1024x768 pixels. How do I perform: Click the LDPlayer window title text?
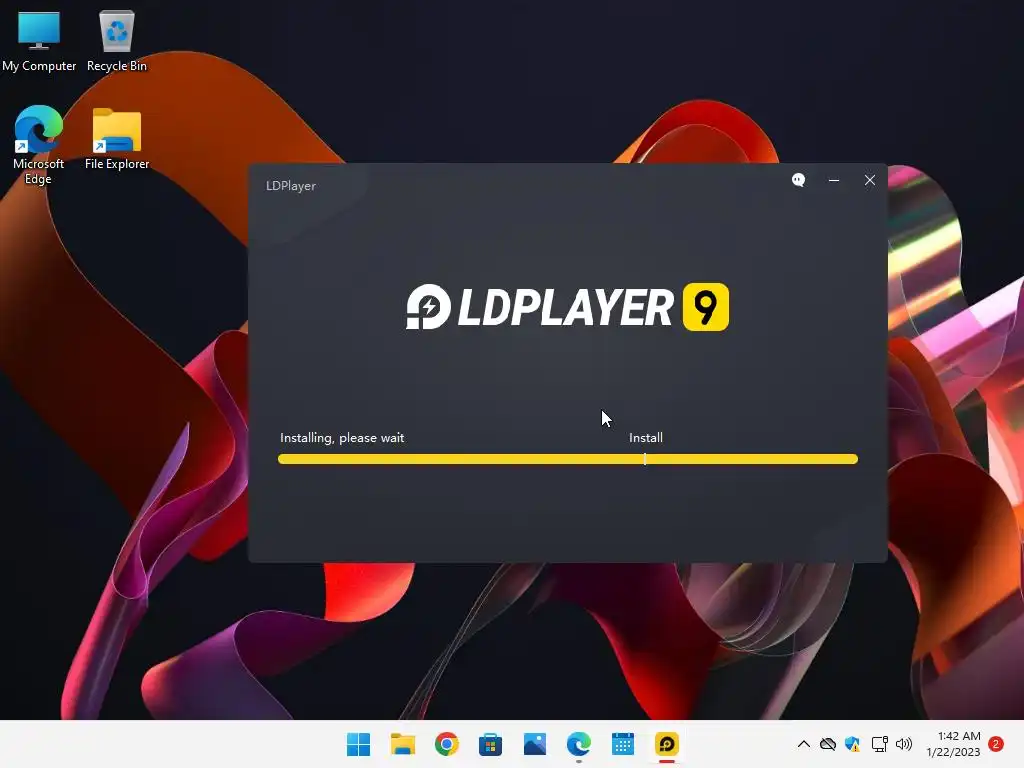coord(291,186)
